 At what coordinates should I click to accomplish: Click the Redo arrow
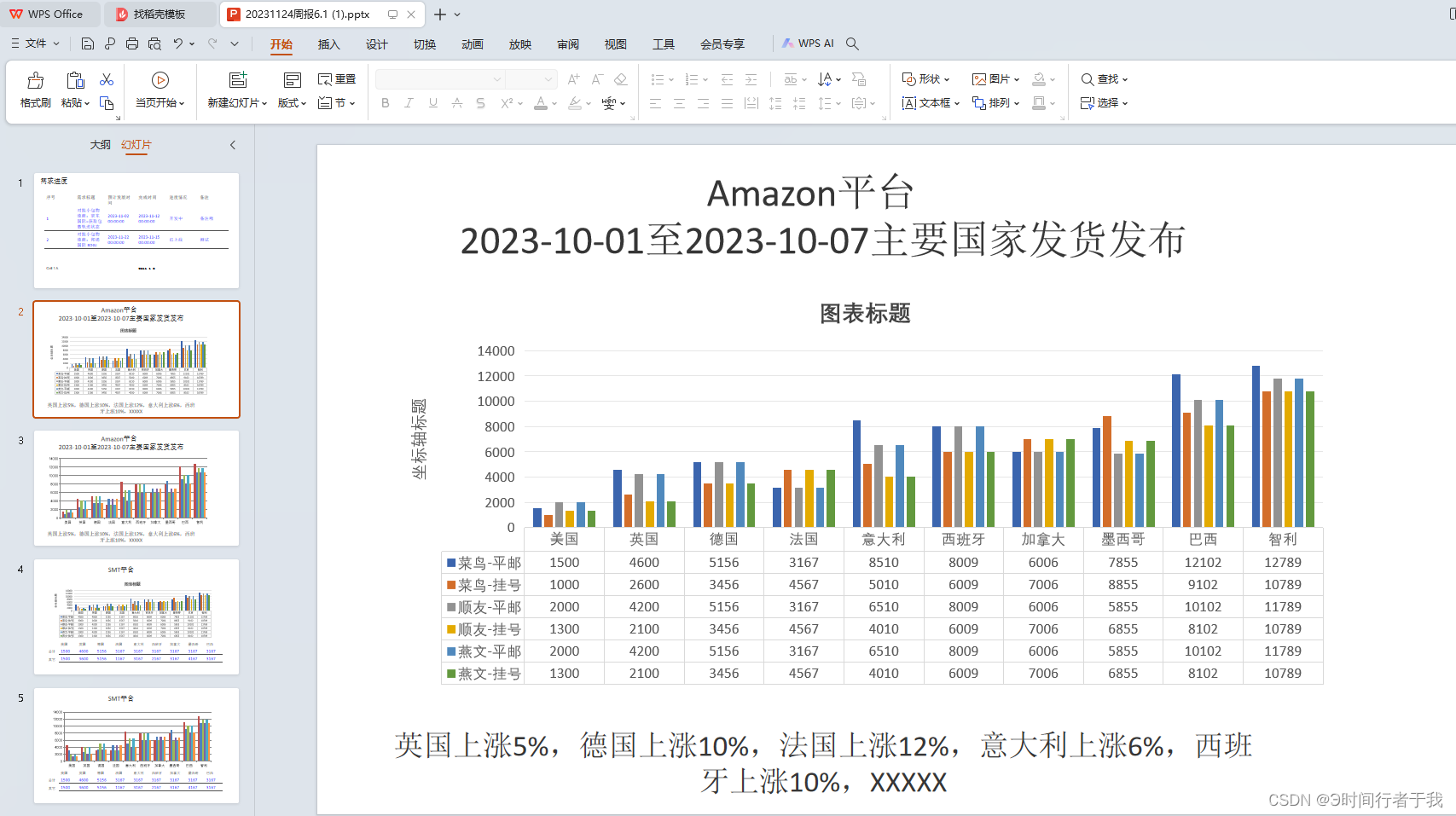pos(212,43)
